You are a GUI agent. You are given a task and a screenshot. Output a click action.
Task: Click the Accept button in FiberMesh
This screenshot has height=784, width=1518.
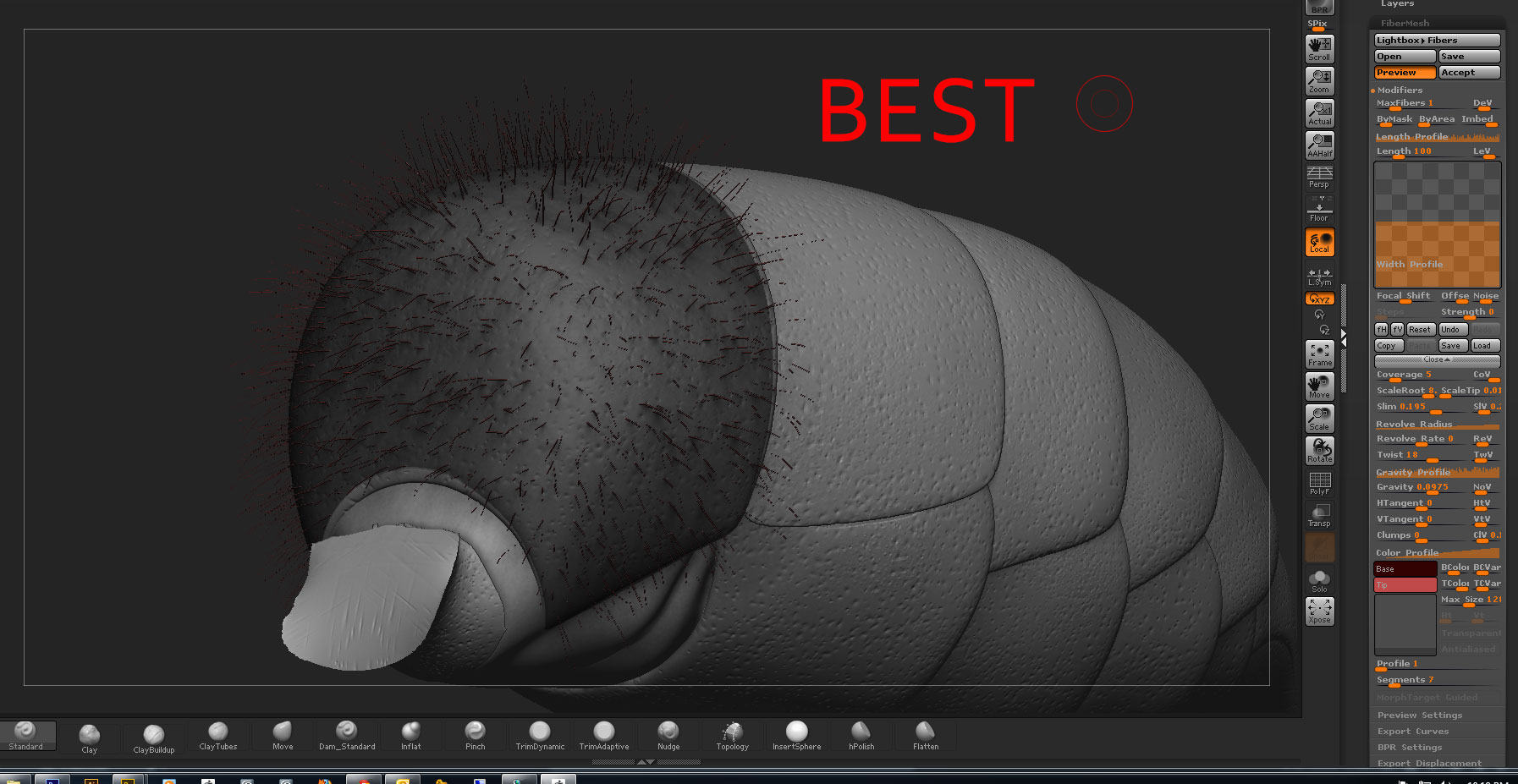[1469, 72]
